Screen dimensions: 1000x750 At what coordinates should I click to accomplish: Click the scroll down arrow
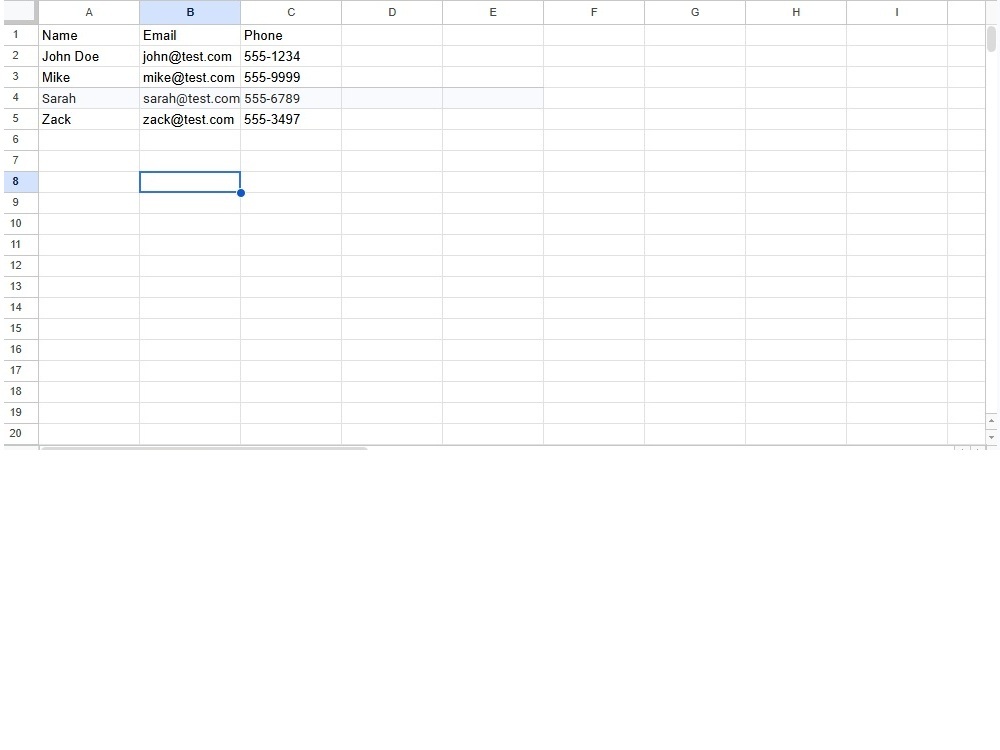coord(991,438)
